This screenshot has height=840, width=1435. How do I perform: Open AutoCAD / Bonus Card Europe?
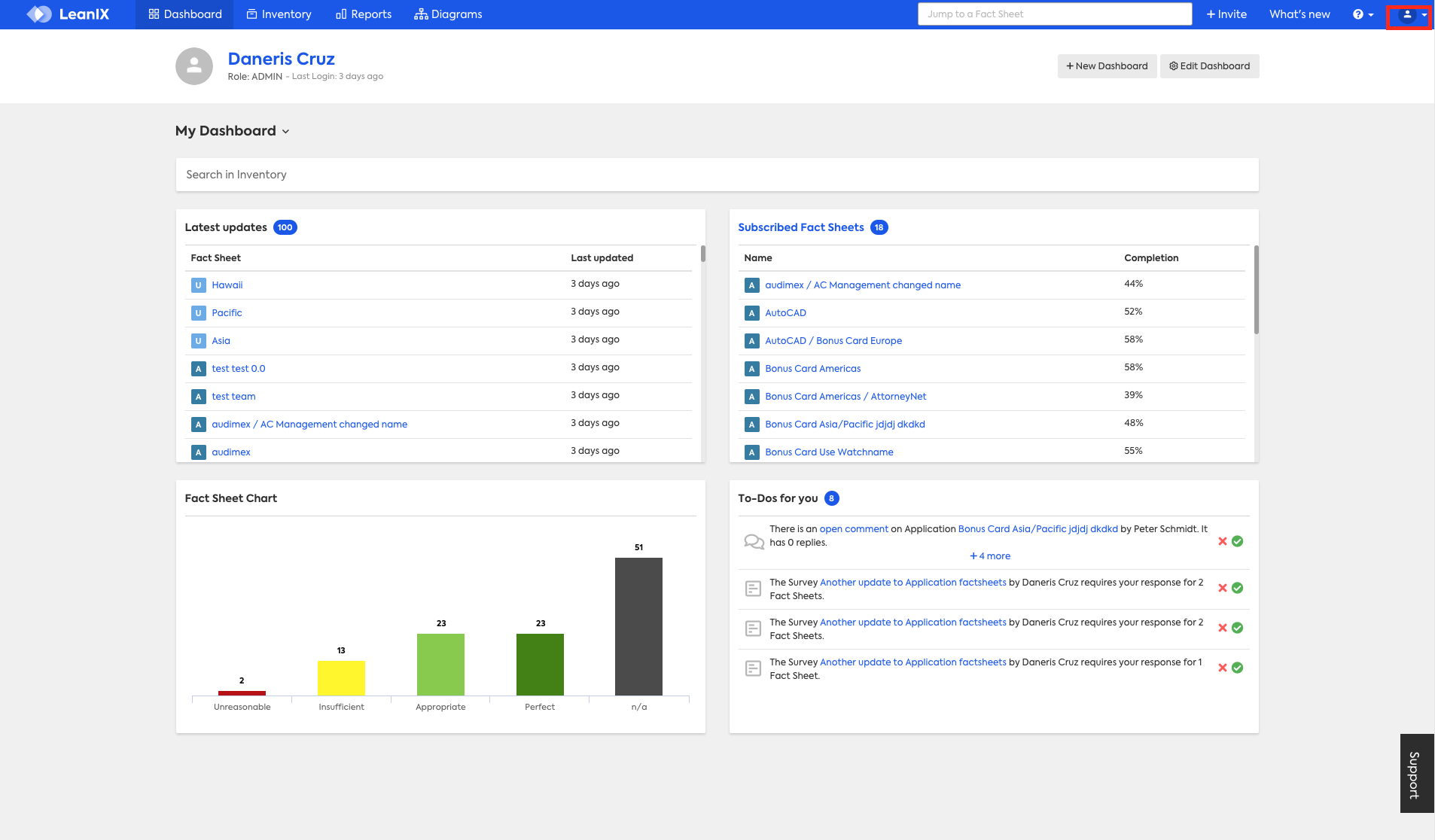(x=833, y=341)
